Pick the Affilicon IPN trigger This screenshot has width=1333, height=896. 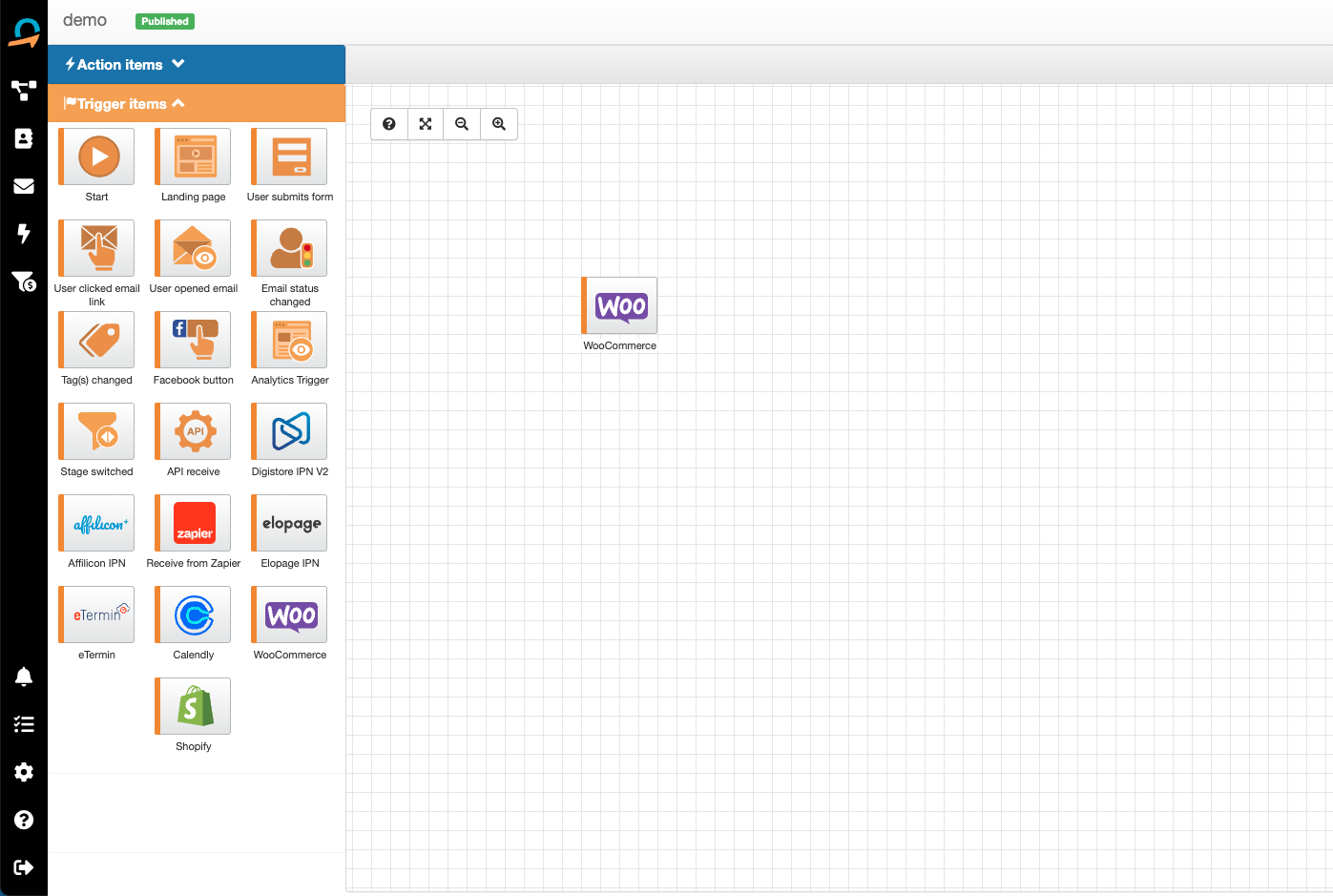(96, 524)
